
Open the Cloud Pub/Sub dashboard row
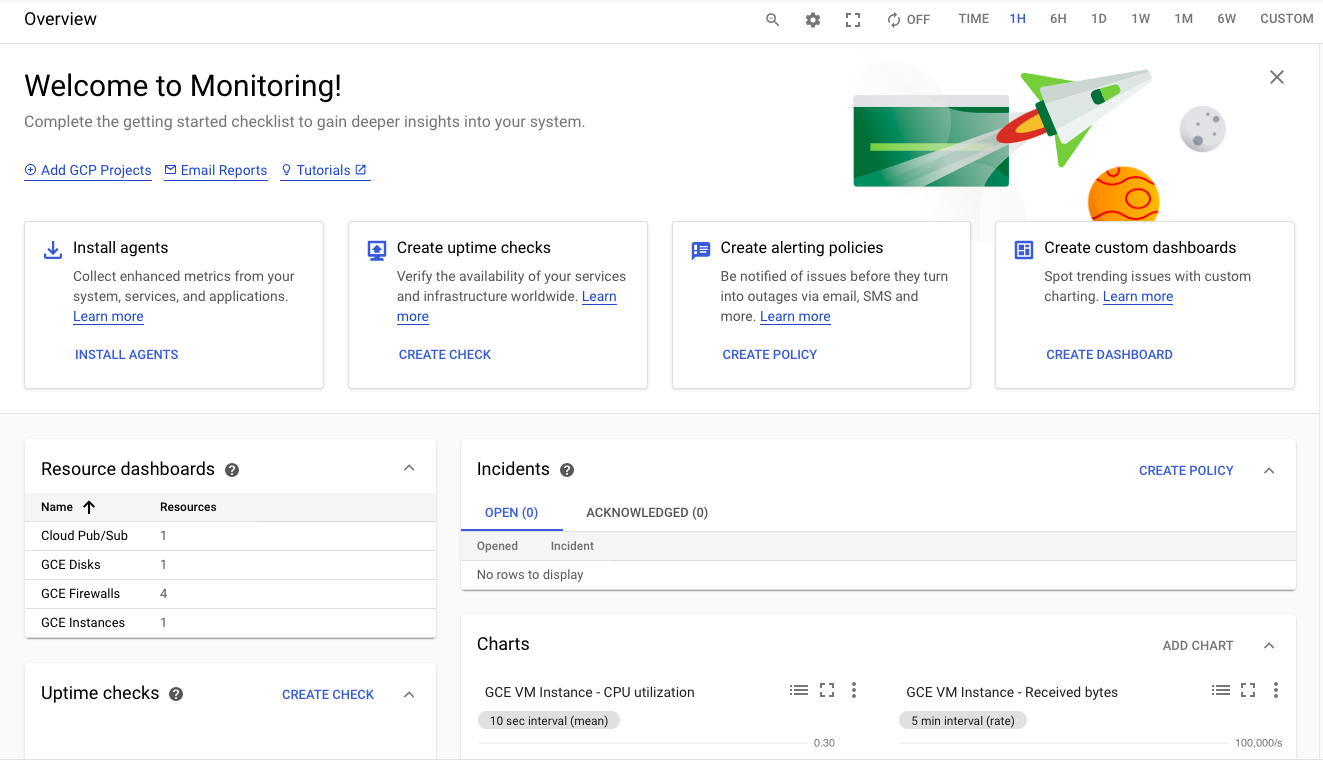tap(230, 536)
